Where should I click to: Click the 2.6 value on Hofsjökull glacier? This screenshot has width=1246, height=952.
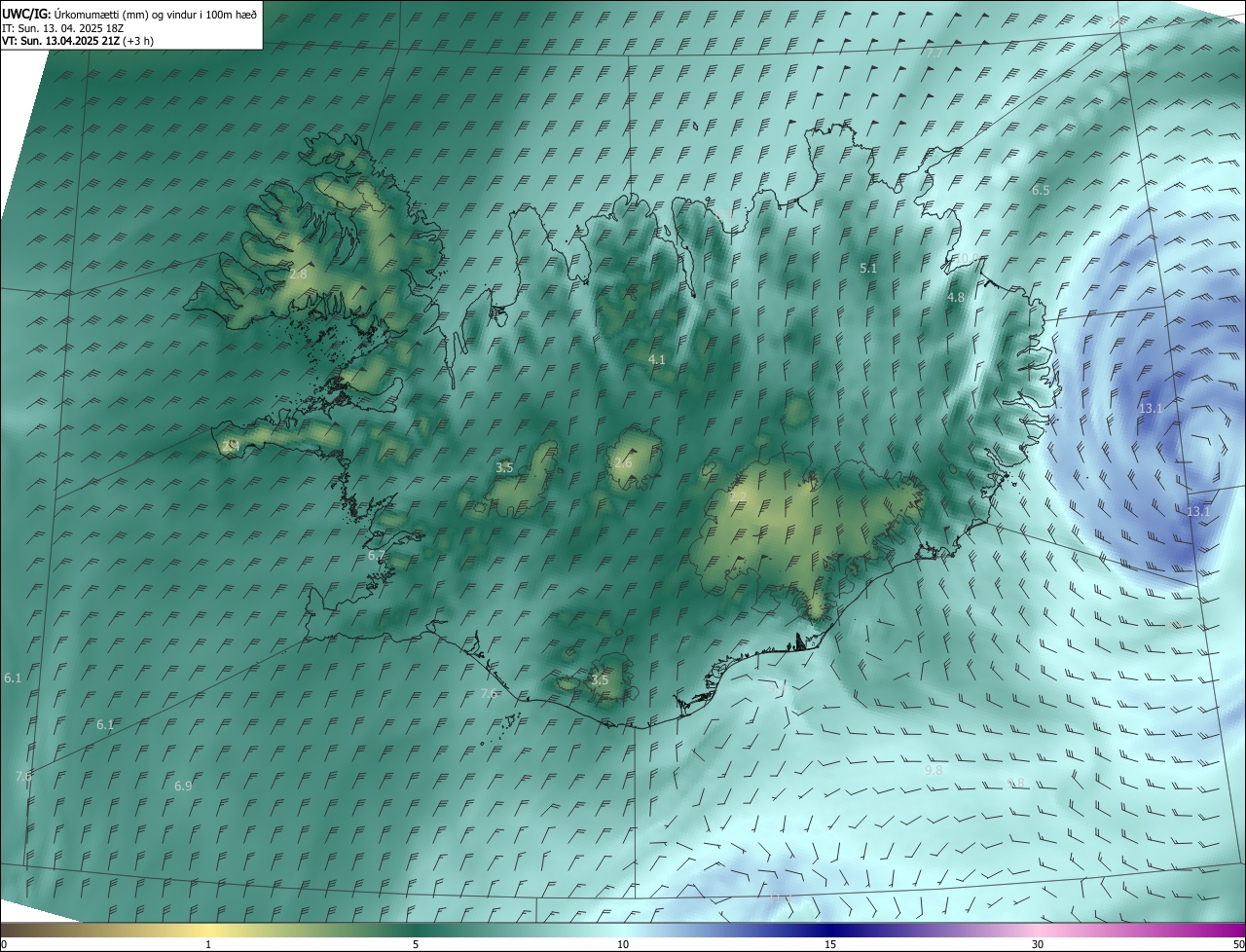(x=623, y=463)
